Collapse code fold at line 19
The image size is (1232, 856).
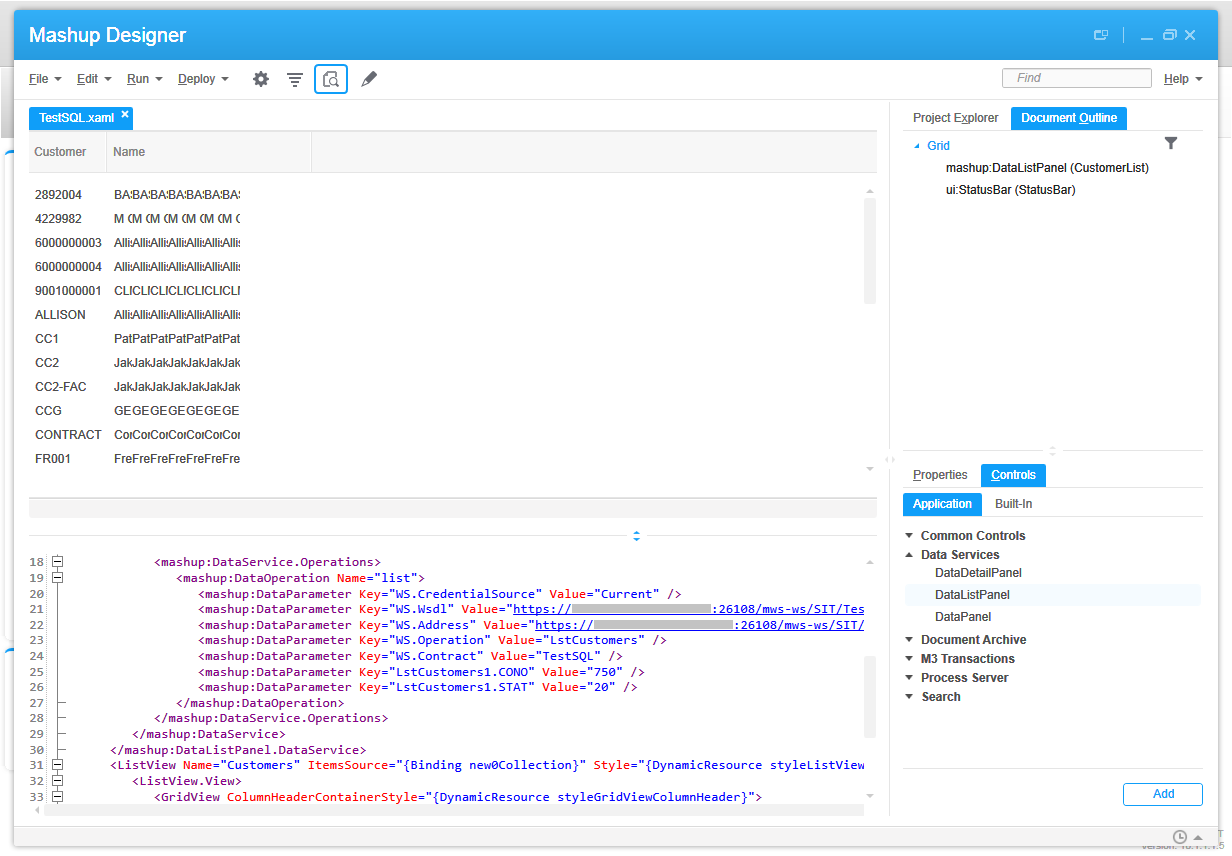pos(57,578)
